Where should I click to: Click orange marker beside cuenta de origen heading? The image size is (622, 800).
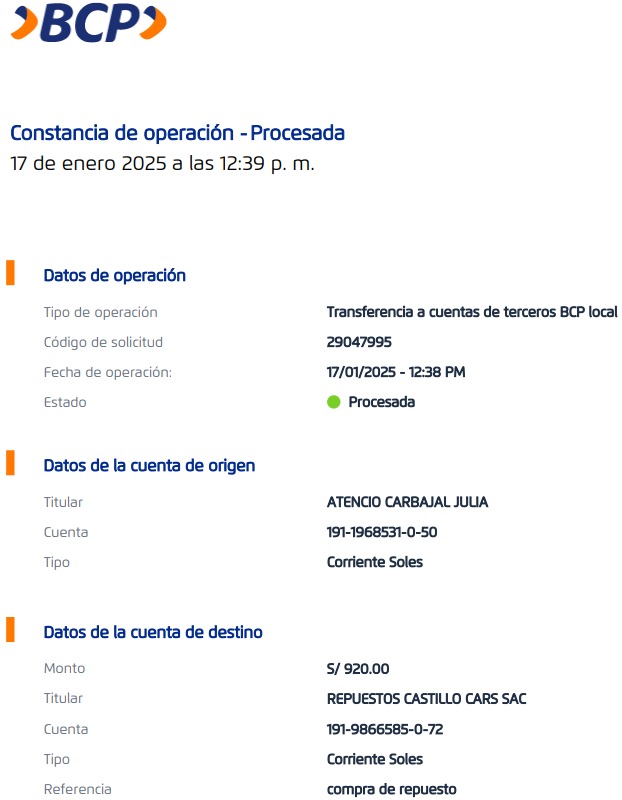[x=11, y=463]
